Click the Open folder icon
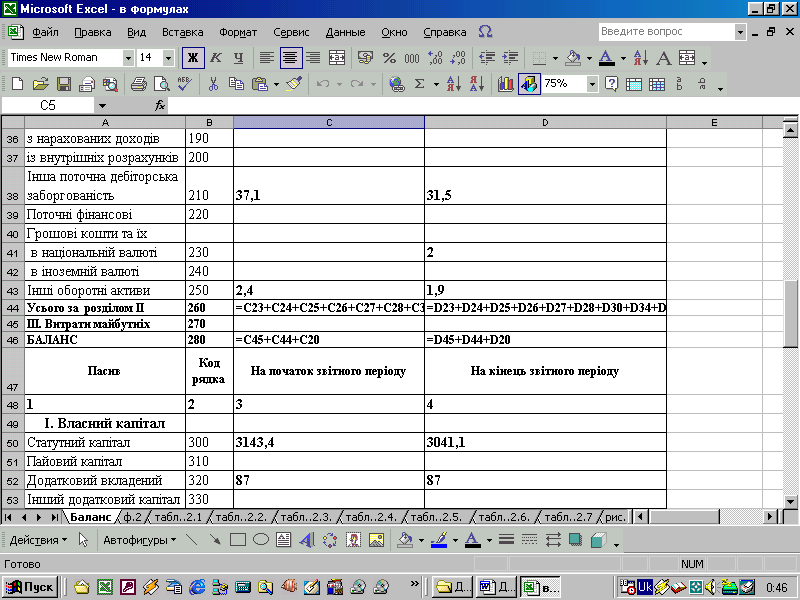This screenshot has height=600, width=800. point(40,84)
